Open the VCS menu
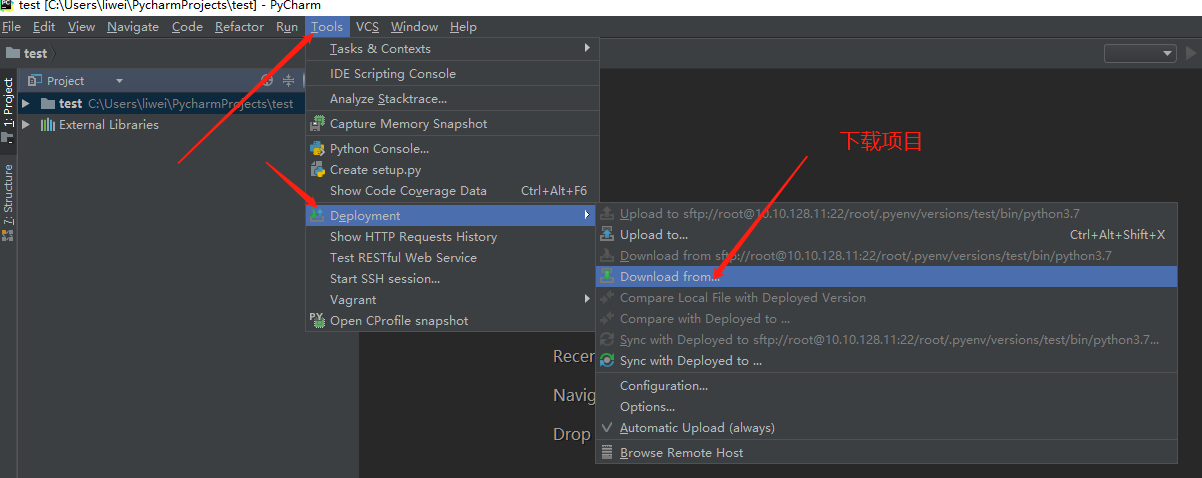The height and width of the screenshot is (478, 1202). pyautogui.click(x=367, y=27)
